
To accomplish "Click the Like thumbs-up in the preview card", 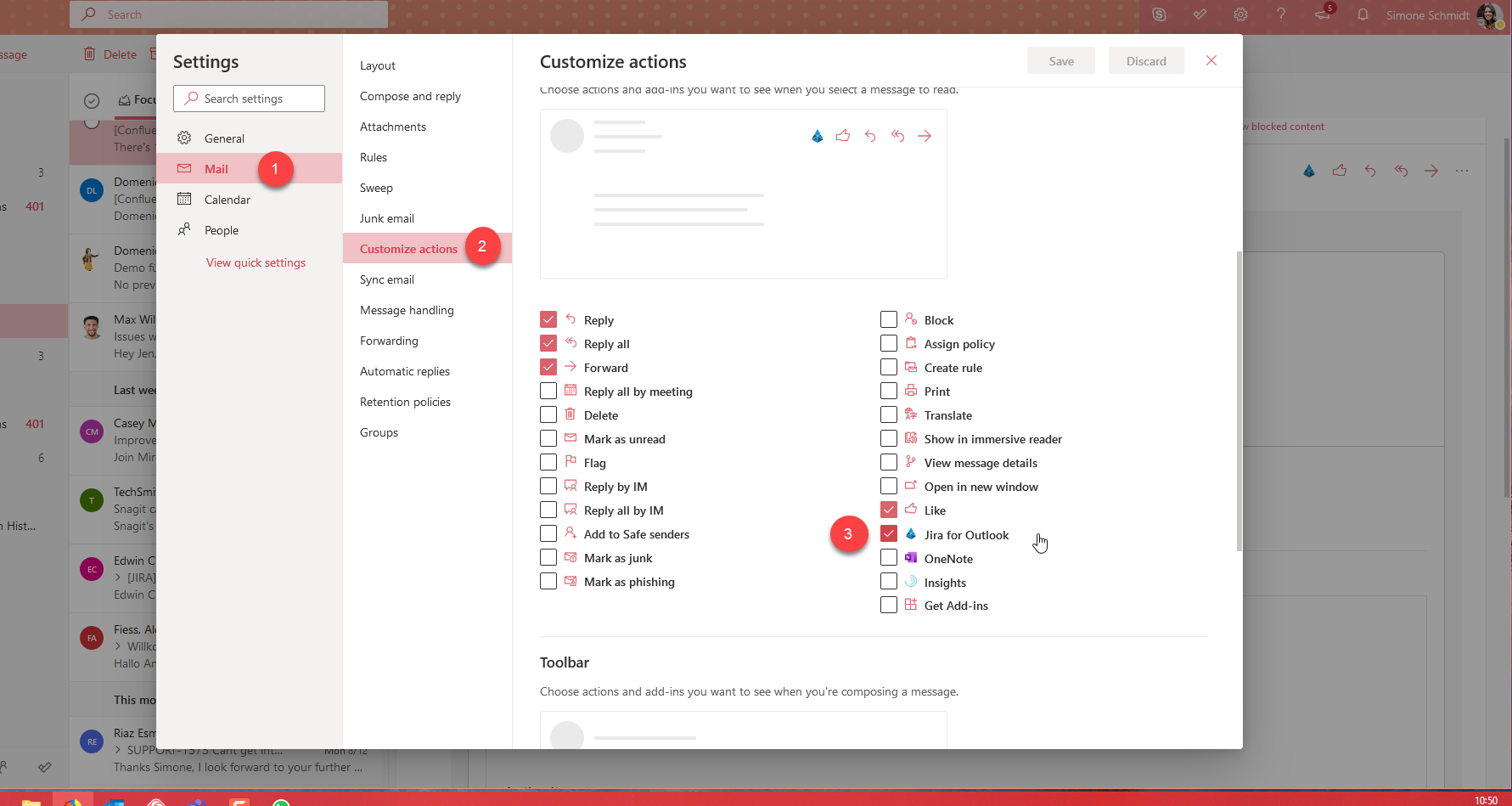I will [x=843, y=136].
